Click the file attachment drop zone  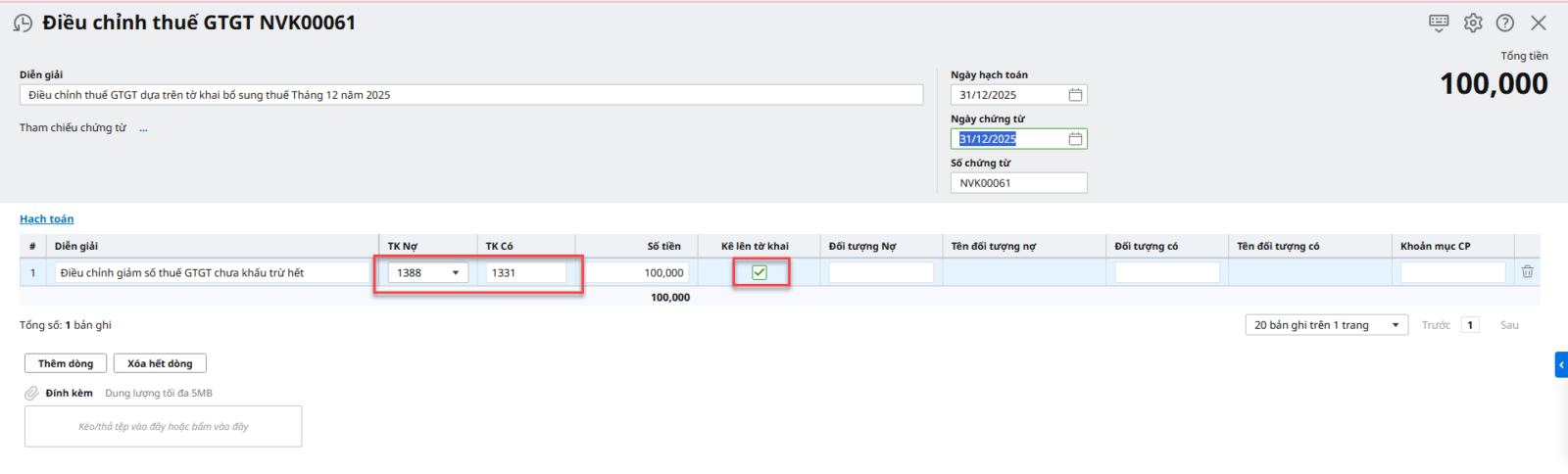click(x=163, y=427)
